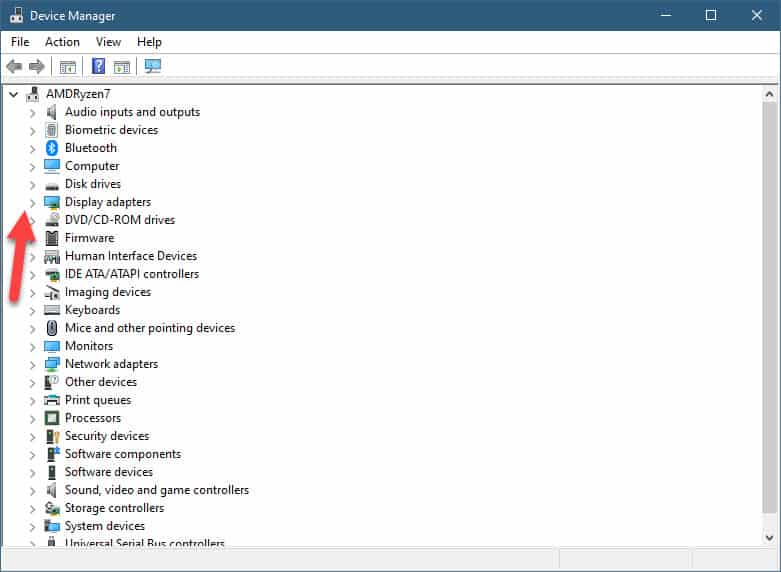This screenshot has width=781, height=572.
Task: Open Help via blue question mark icon
Action: [x=99, y=66]
